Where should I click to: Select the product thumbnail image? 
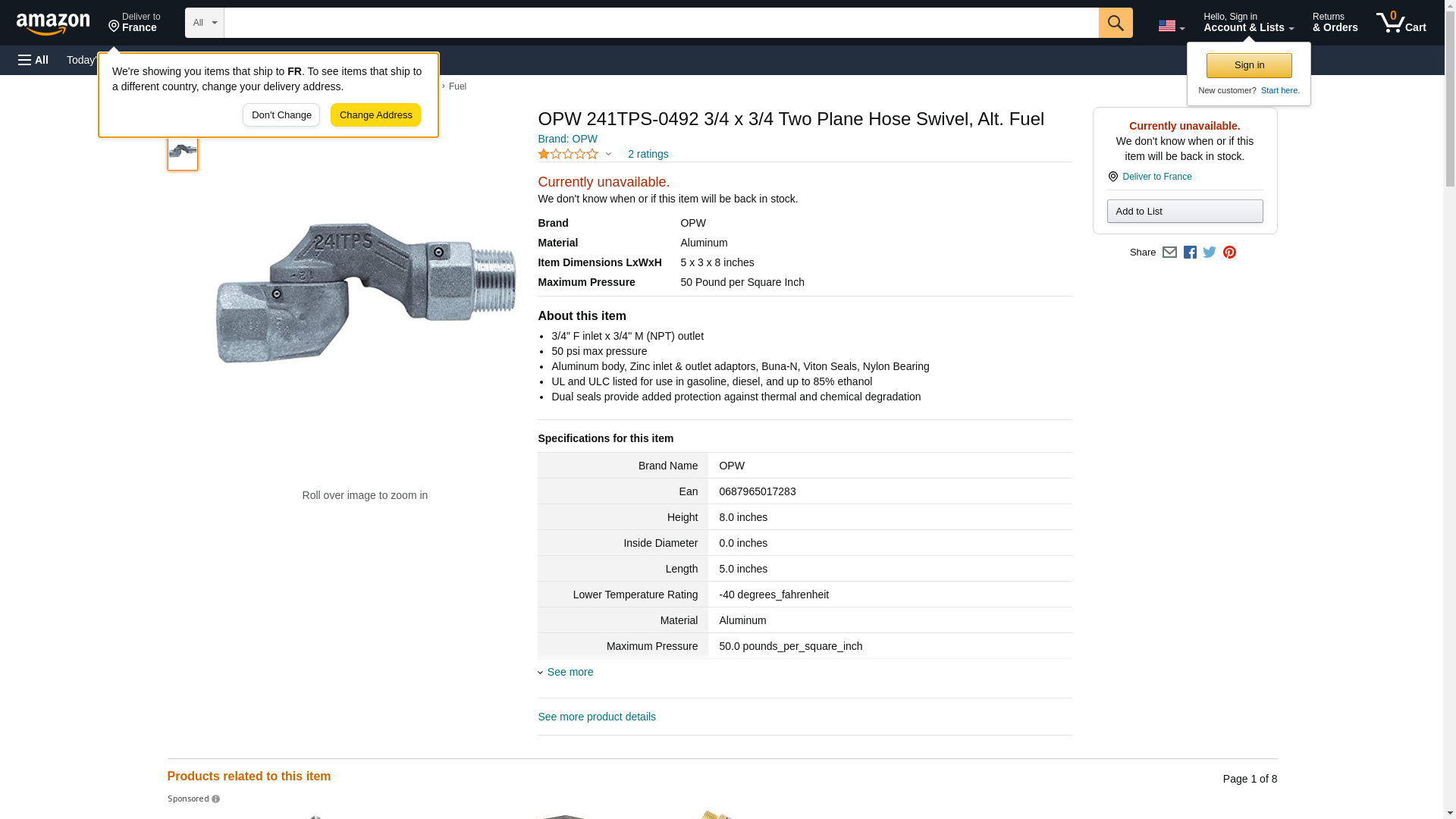[183, 151]
